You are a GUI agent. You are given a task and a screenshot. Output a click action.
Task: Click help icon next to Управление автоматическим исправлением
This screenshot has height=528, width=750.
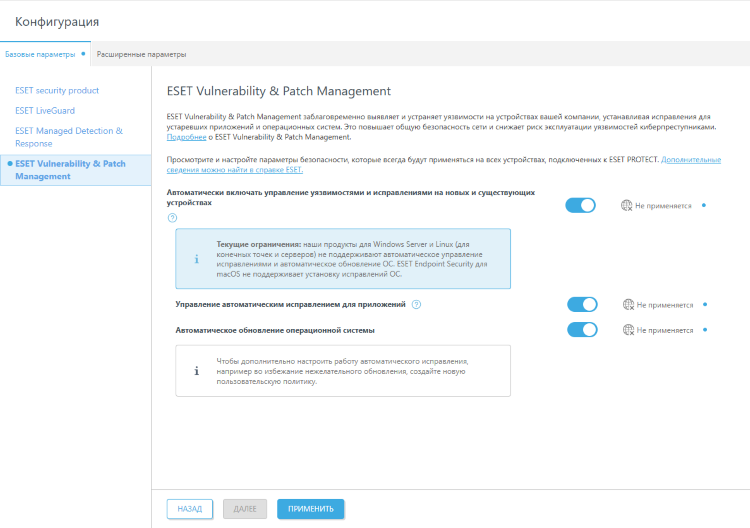point(416,304)
